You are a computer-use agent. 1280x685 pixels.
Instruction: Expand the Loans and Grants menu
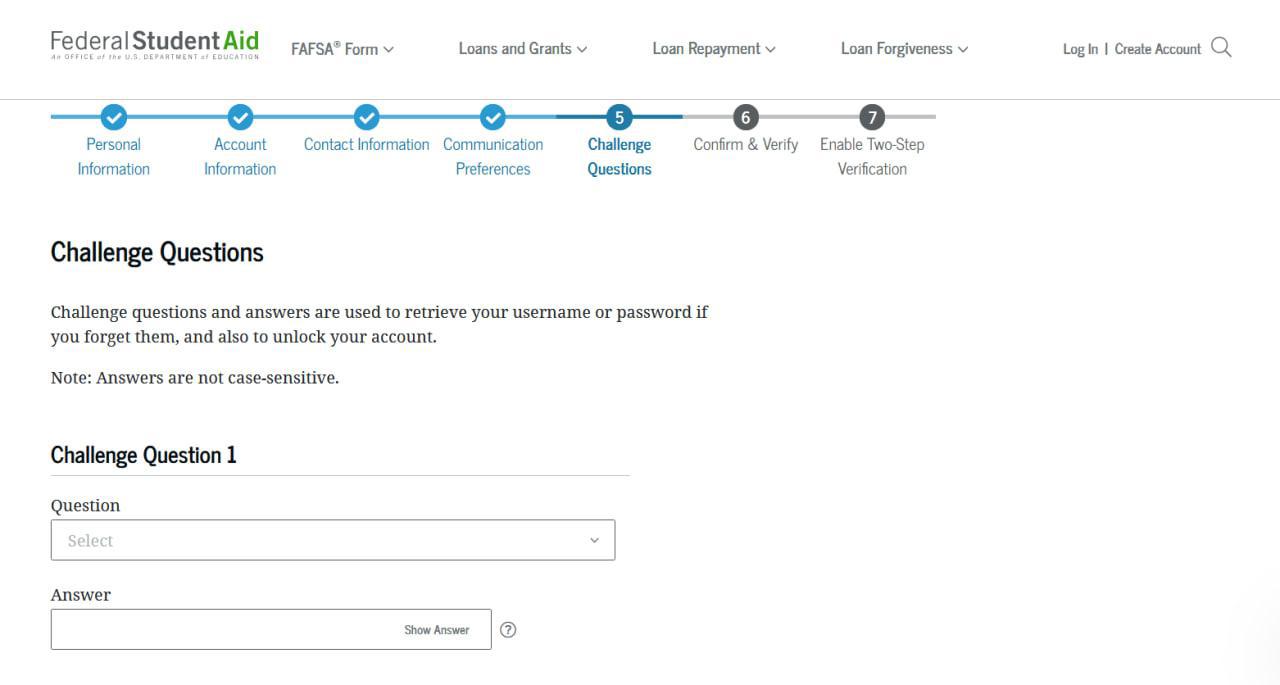(522, 49)
